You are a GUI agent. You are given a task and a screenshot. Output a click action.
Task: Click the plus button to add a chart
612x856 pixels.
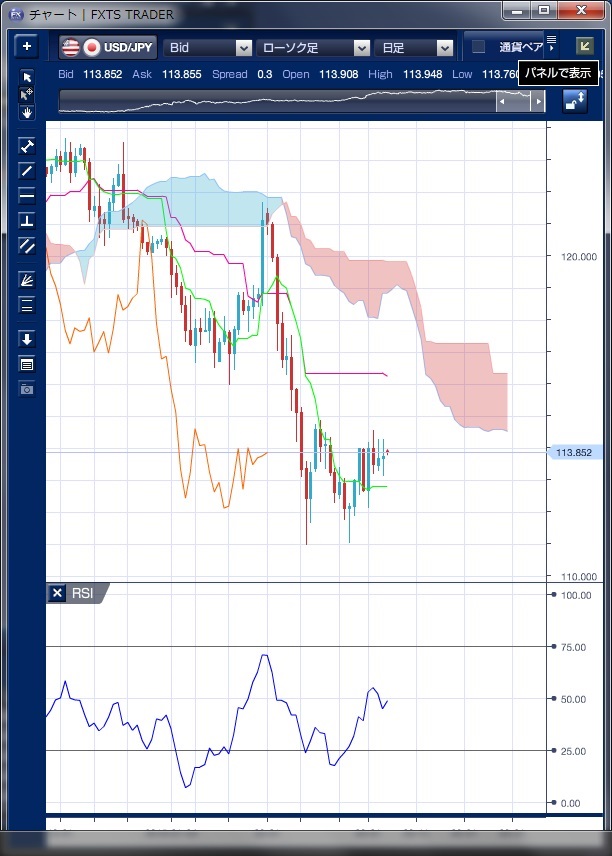27,46
